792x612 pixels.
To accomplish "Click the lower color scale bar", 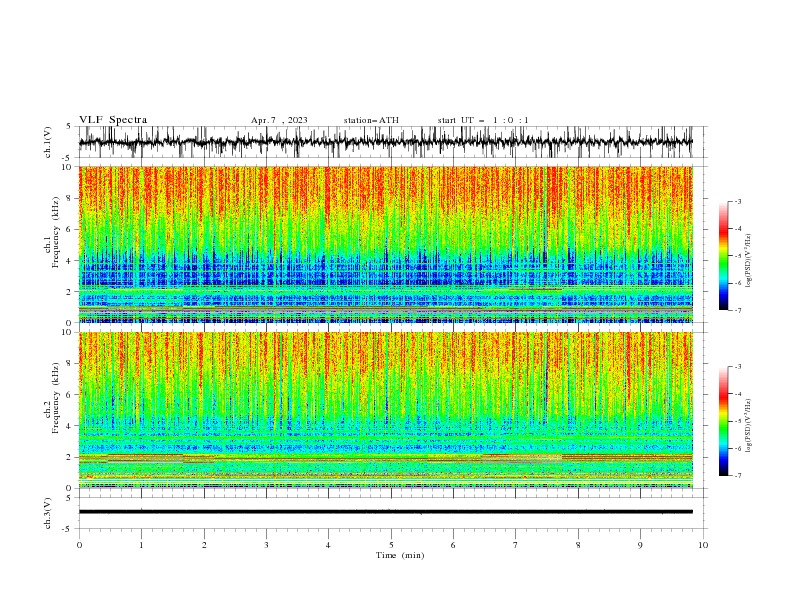I will click(723, 421).
